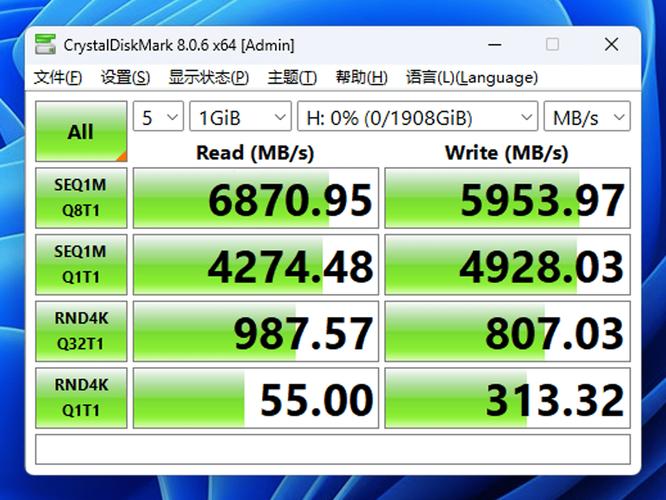Click the Write (MB/s) column header
The image size is (666, 500).
[x=507, y=153]
